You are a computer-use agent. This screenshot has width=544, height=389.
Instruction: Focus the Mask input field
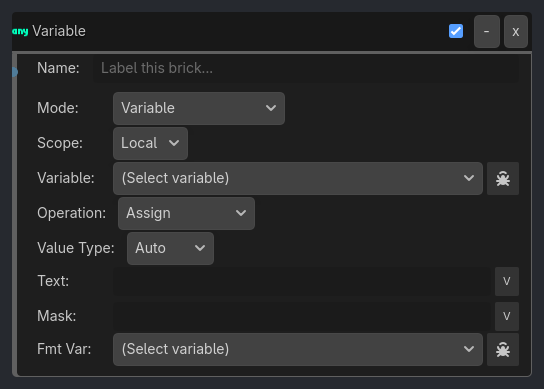(302, 316)
